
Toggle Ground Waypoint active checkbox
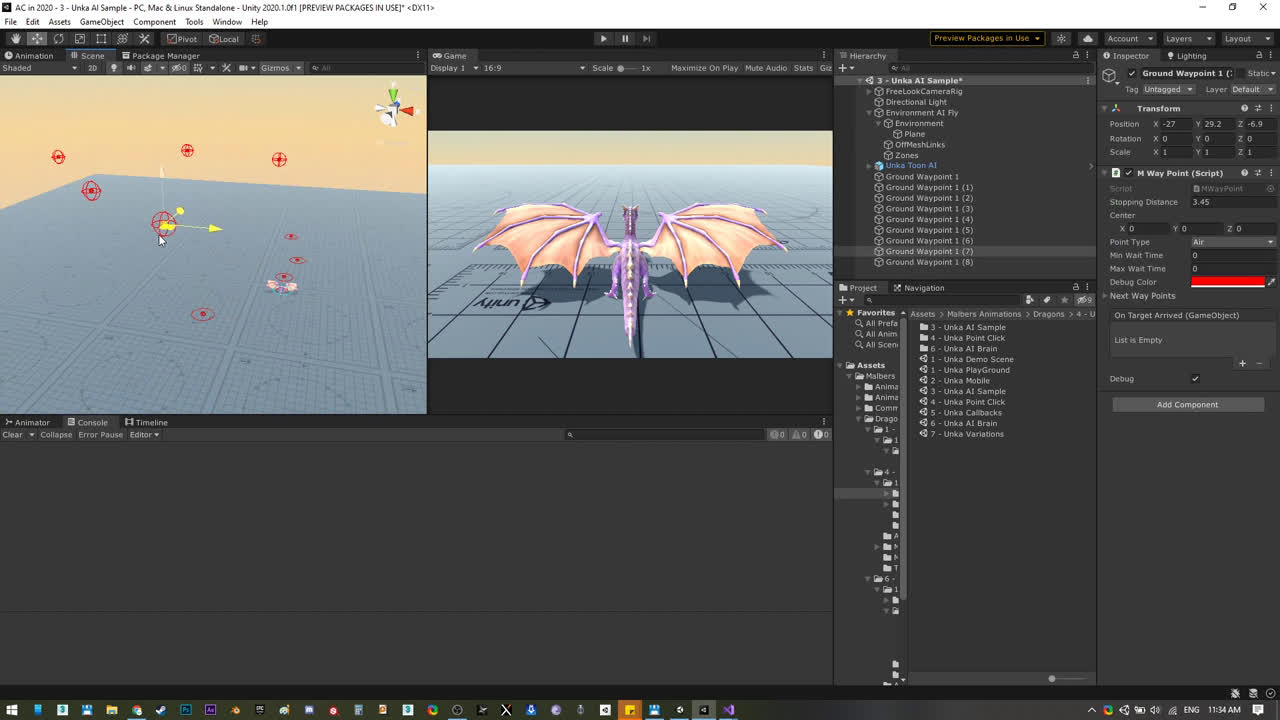point(1132,73)
